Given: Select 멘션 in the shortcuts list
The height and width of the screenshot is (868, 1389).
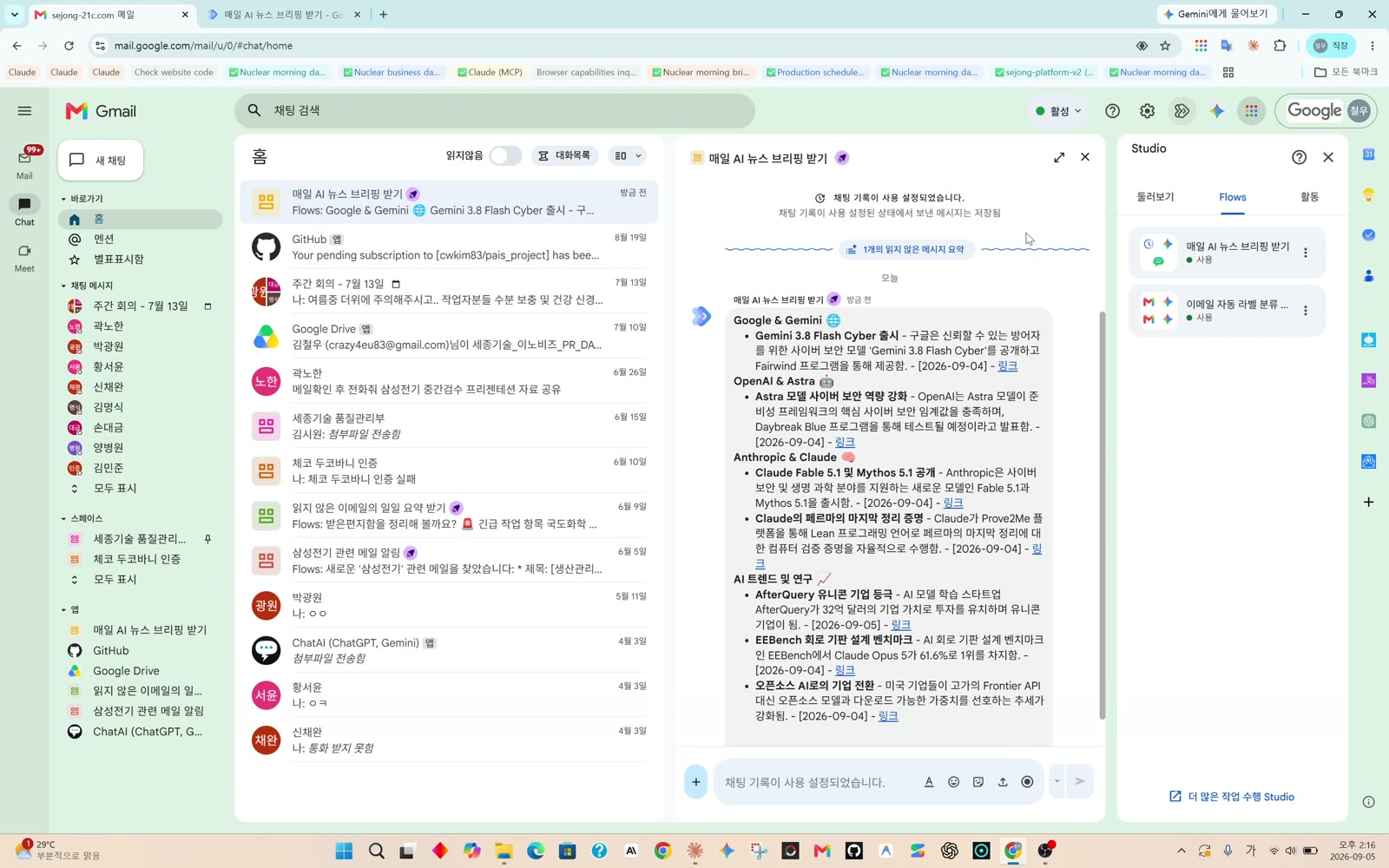Looking at the screenshot, I should 141,239.
